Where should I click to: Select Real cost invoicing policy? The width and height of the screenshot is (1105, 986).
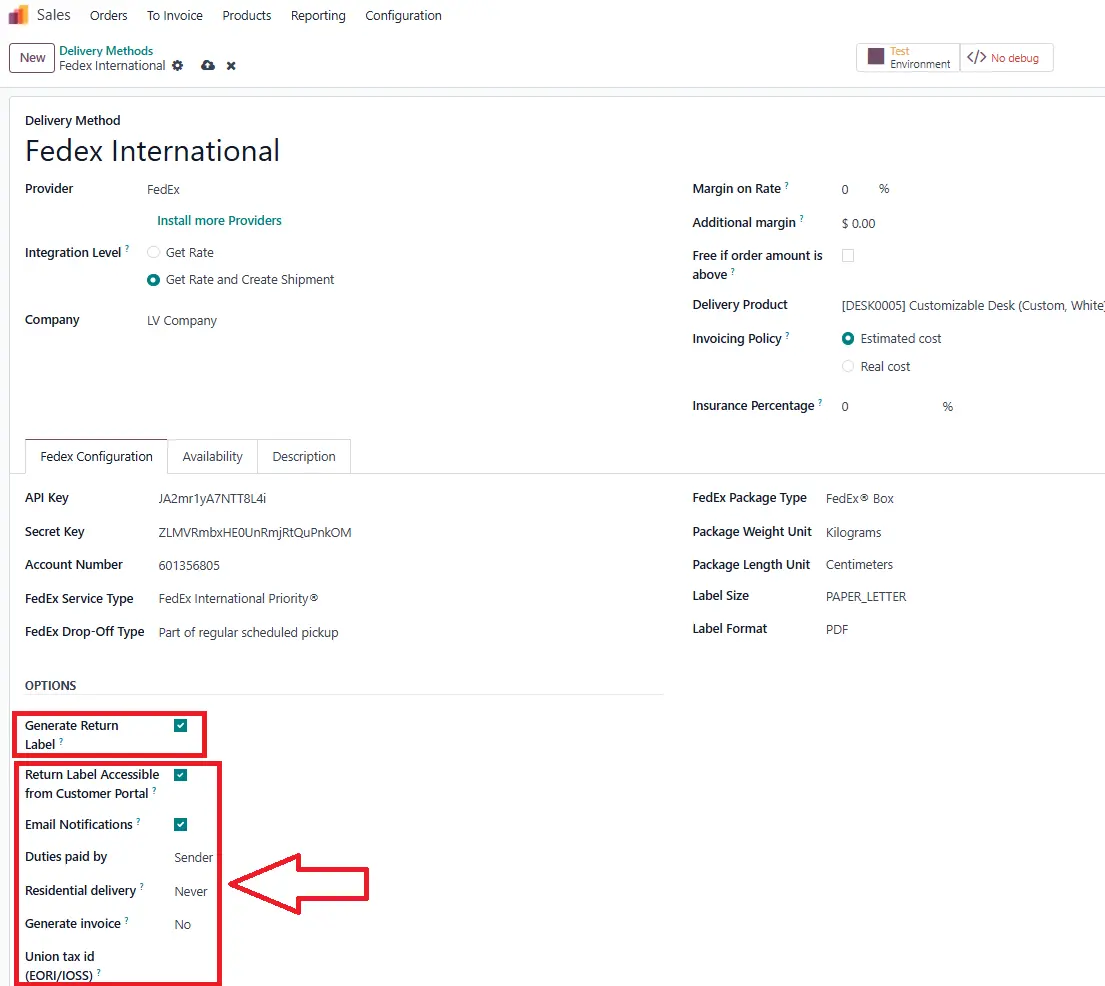[848, 366]
